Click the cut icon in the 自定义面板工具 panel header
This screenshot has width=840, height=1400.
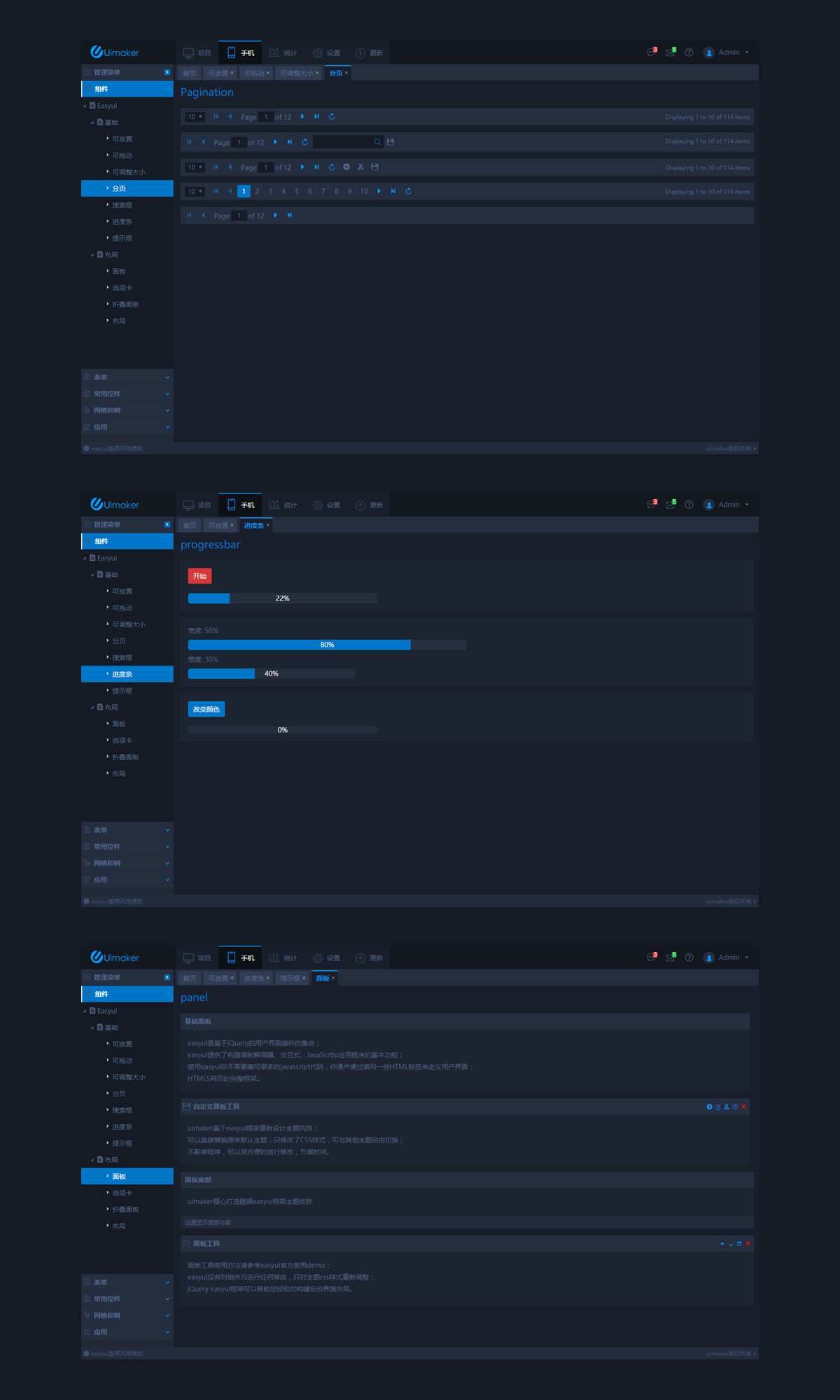727,1107
